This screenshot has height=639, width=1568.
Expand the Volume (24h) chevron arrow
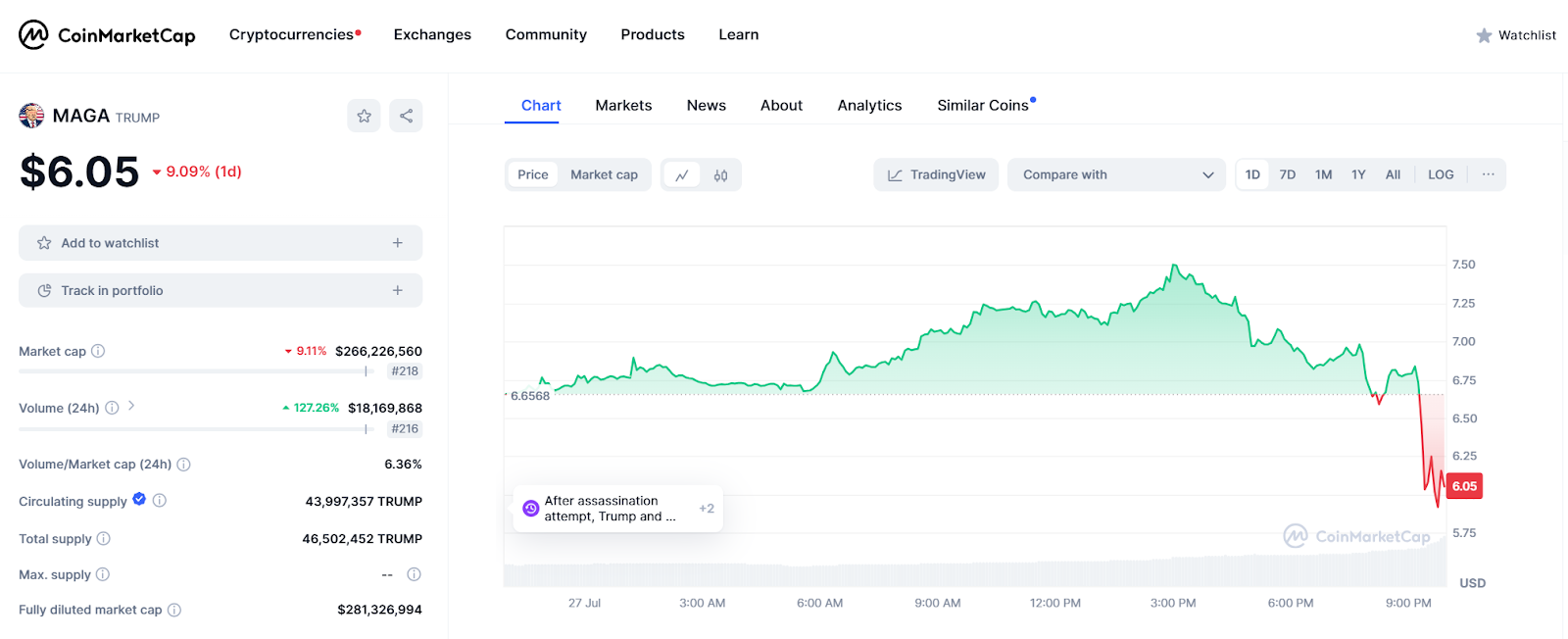point(131,406)
